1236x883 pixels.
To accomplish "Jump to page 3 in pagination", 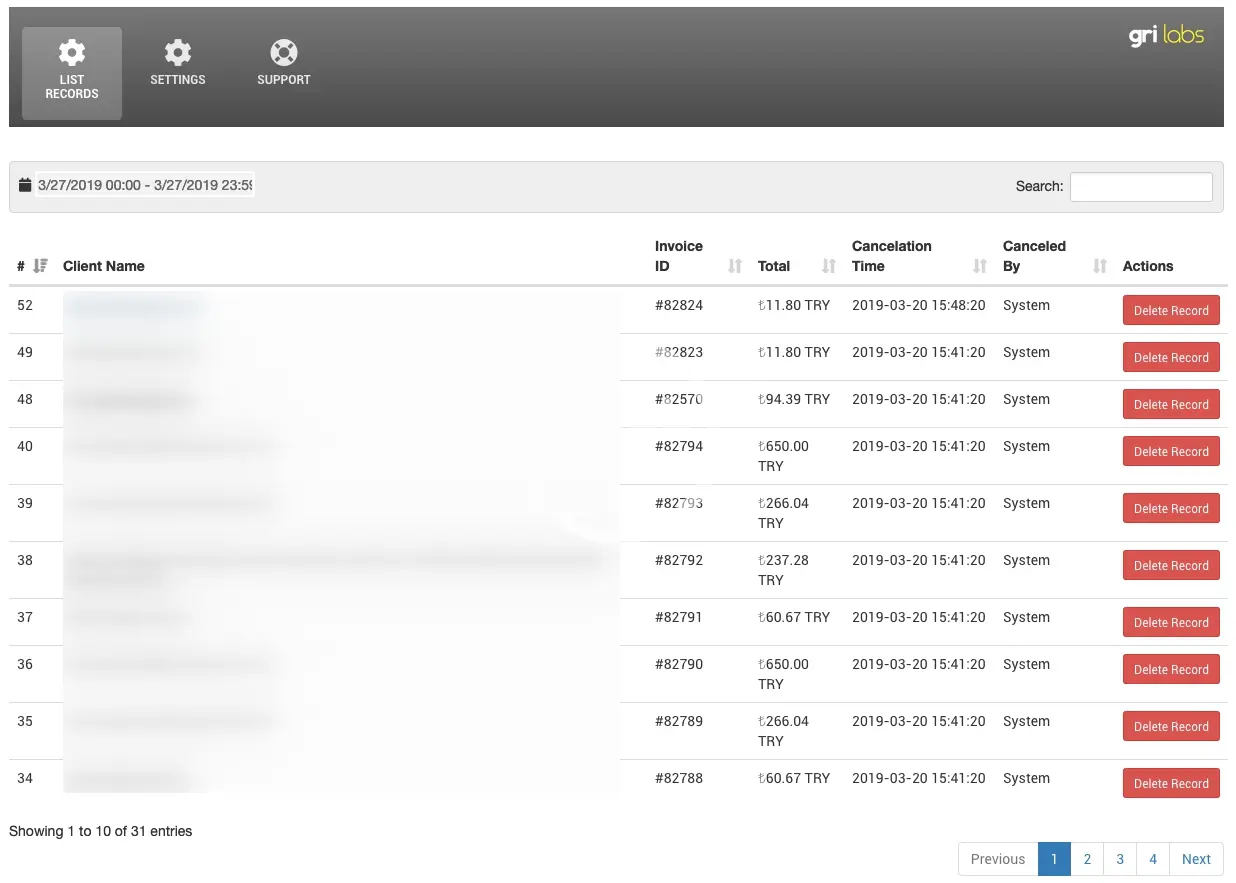I will click(1120, 859).
